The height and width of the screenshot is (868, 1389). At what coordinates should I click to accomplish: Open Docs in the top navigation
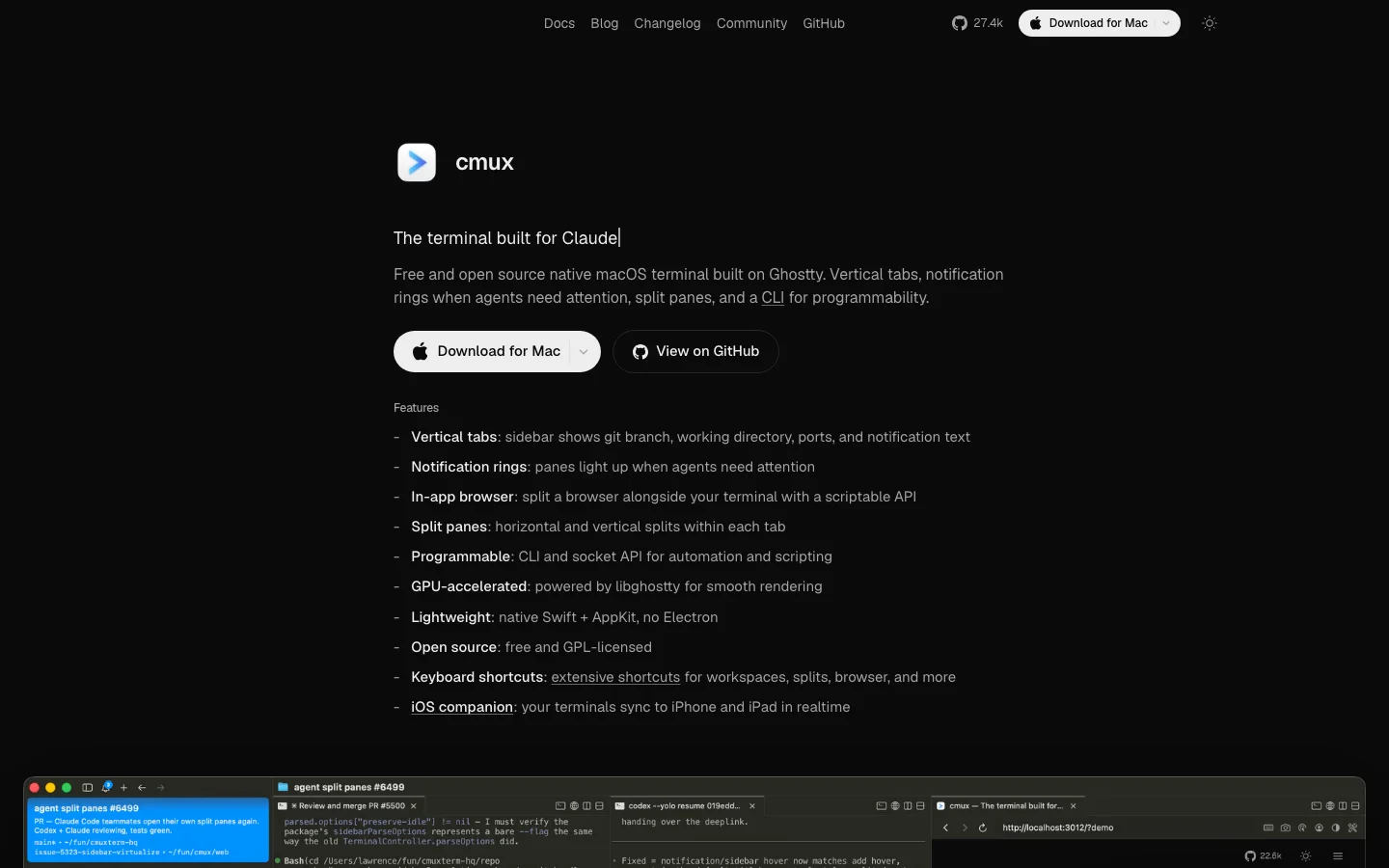(559, 23)
